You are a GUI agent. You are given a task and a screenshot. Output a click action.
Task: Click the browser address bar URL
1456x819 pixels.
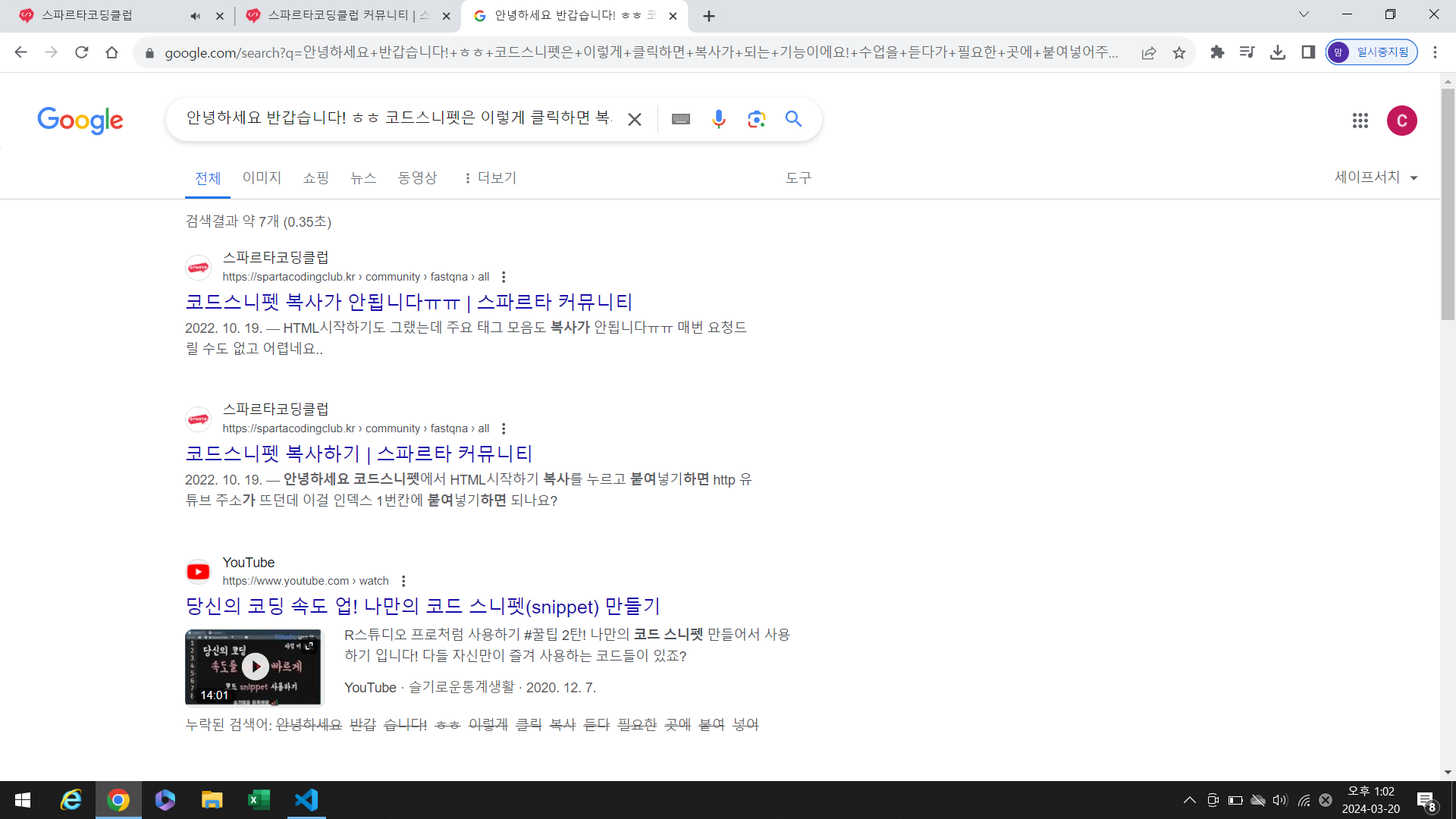point(642,52)
